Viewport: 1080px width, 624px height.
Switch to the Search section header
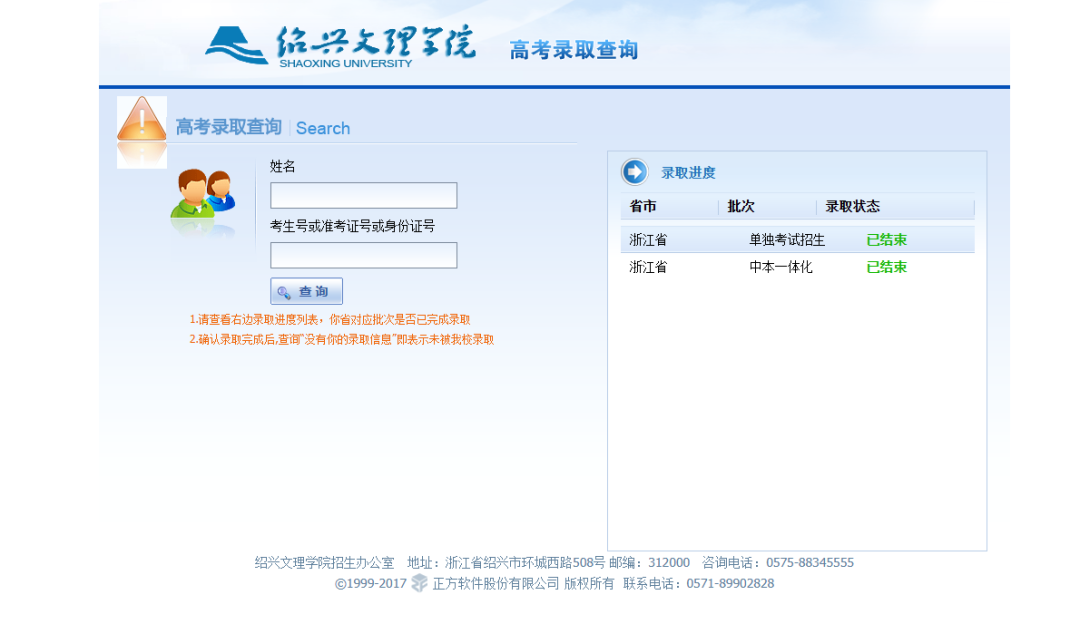tap(322, 128)
